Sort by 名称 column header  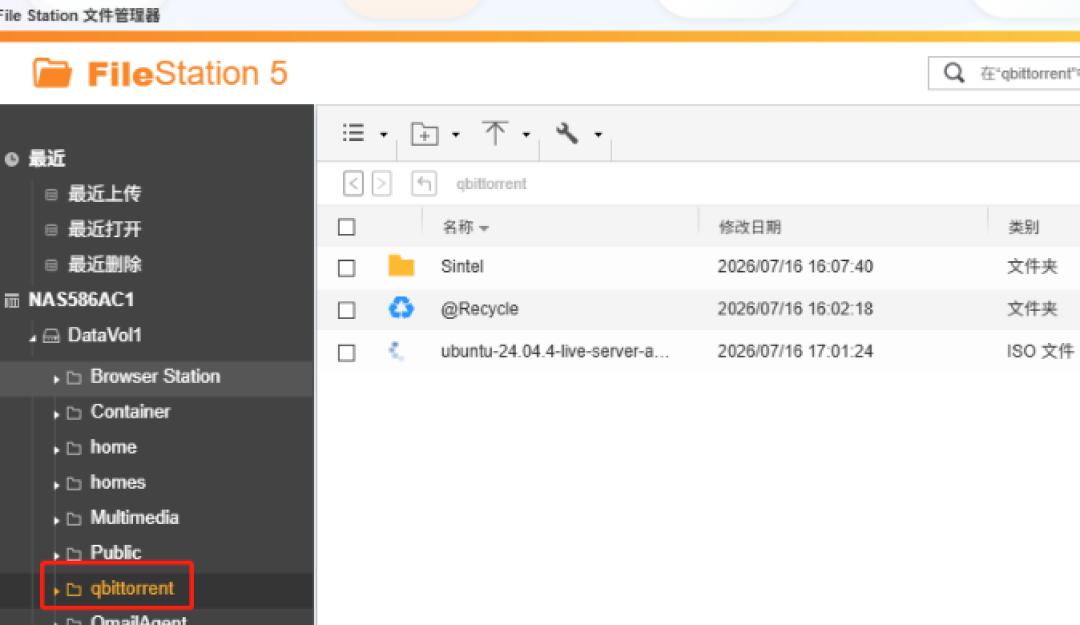click(459, 227)
